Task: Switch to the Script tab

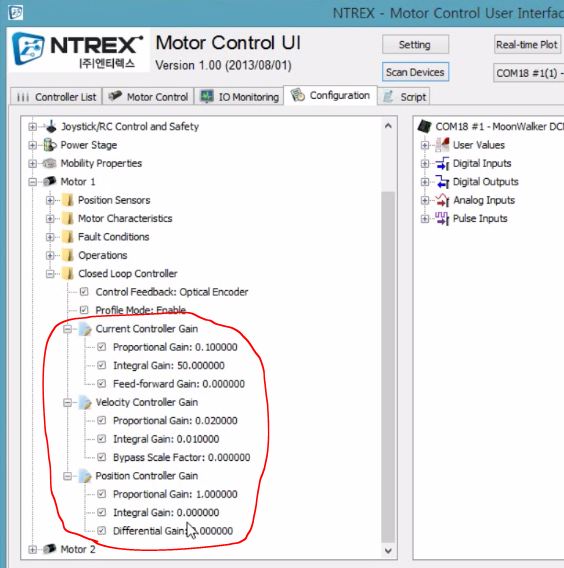Action: (404, 97)
